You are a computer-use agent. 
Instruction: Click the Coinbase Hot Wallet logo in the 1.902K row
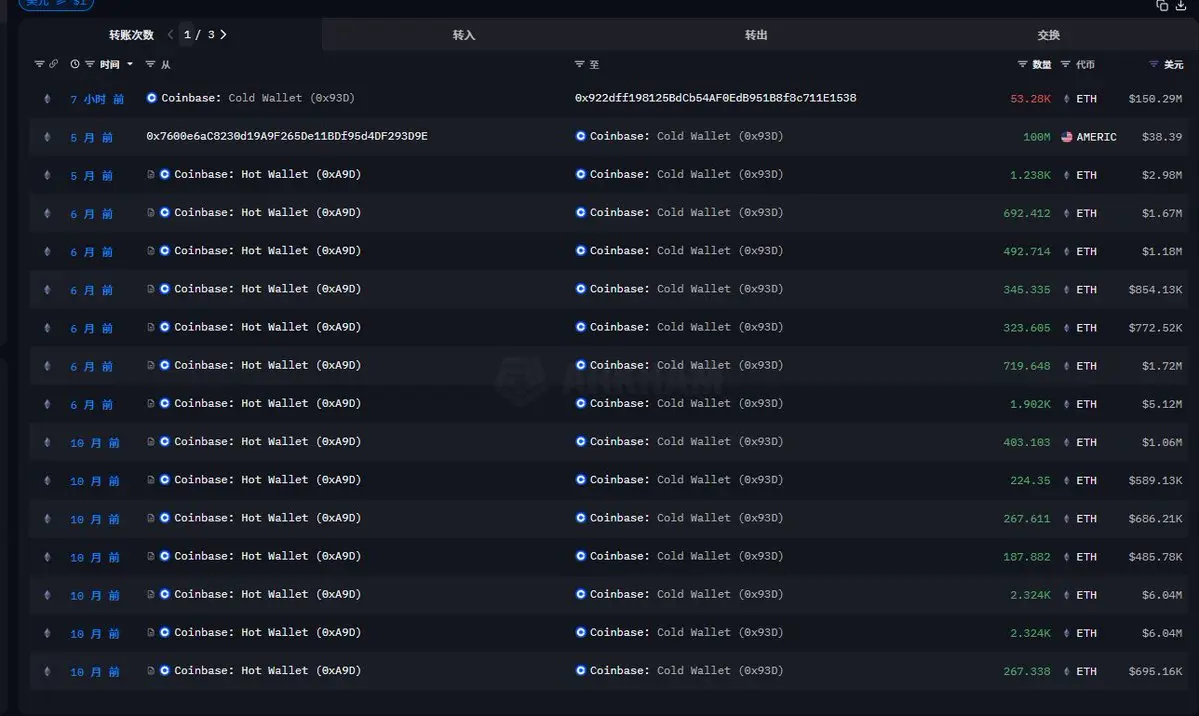coord(164,403)
